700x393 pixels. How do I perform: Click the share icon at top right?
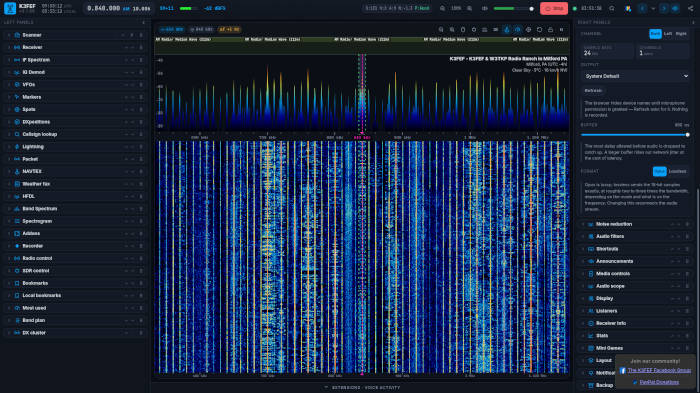coord(691,8)
